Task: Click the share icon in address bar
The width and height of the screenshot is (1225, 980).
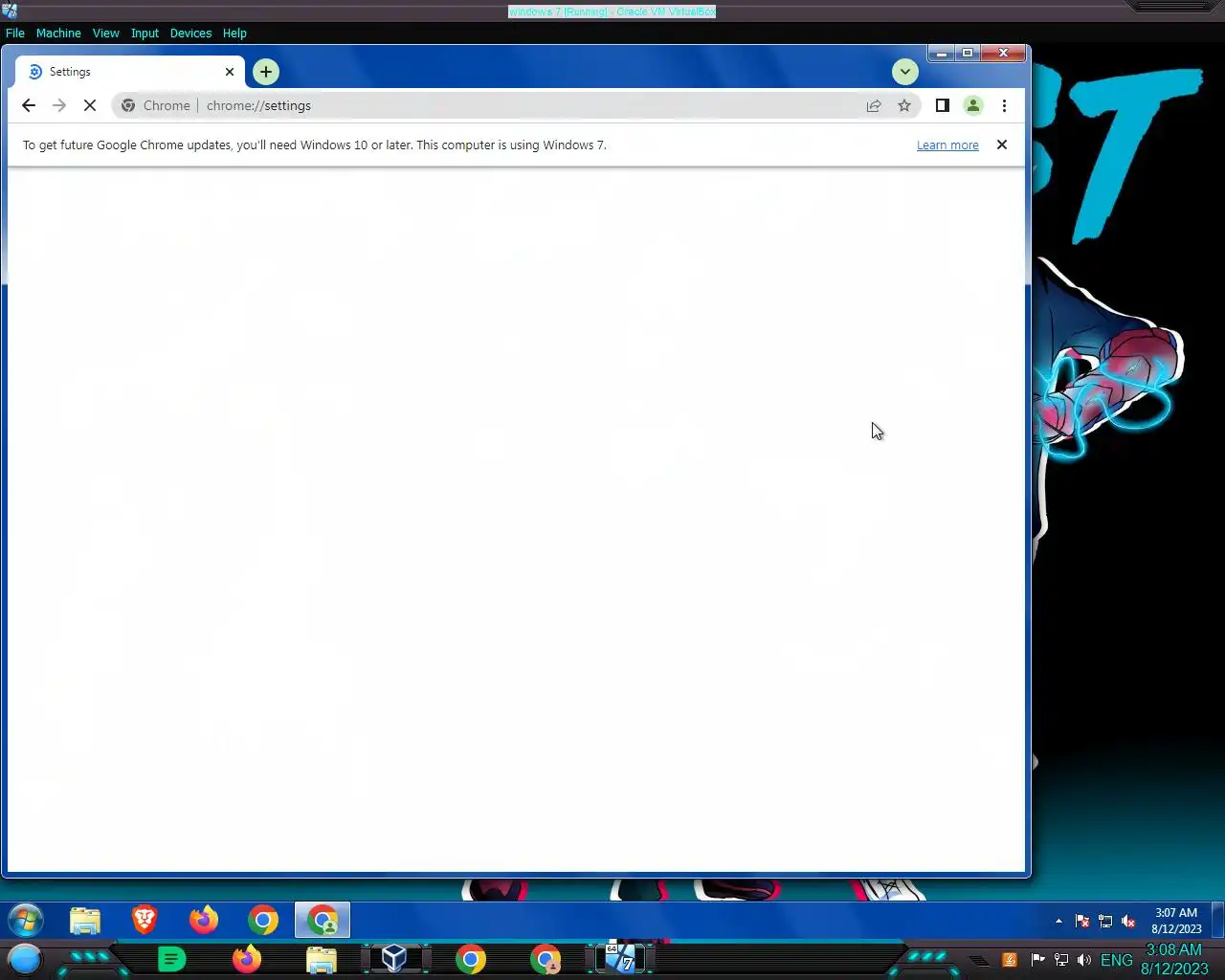Action: [874, 105]
